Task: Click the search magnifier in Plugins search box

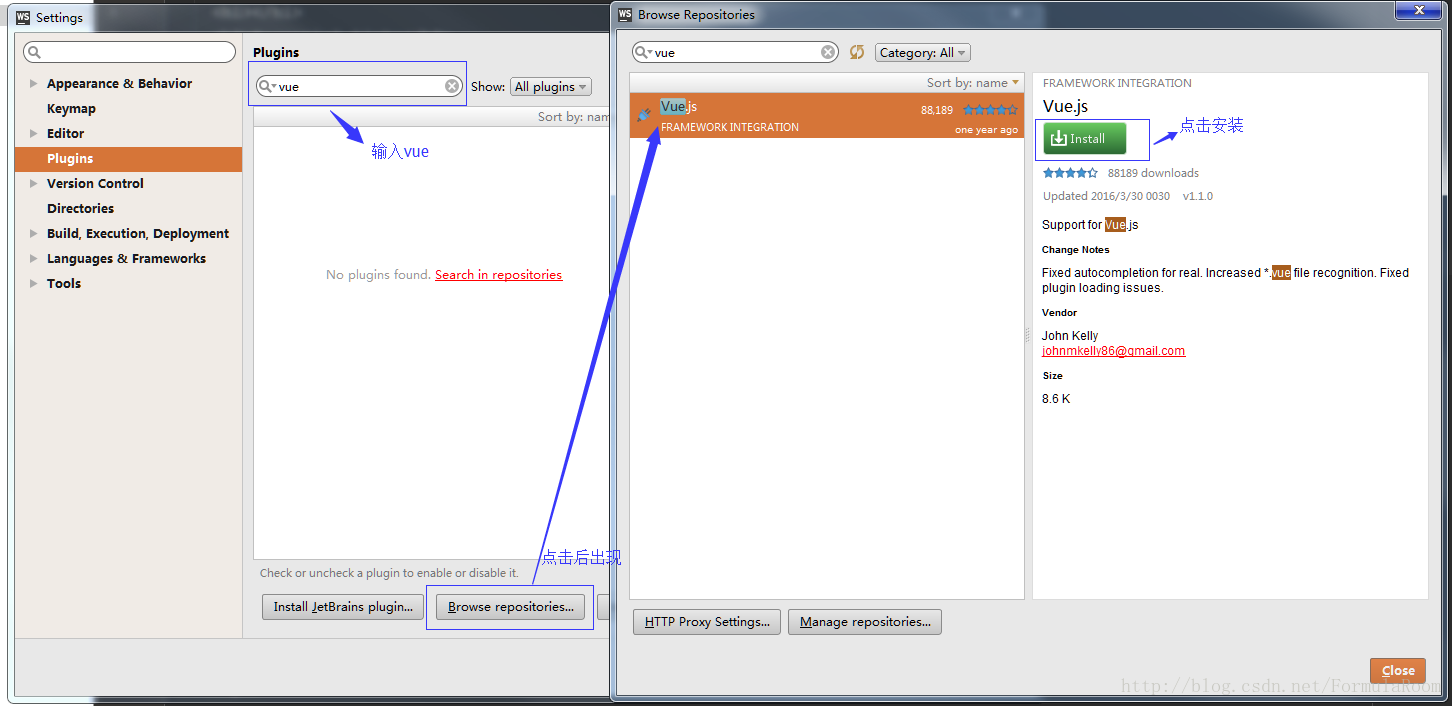Action: [x=268, y=86]
